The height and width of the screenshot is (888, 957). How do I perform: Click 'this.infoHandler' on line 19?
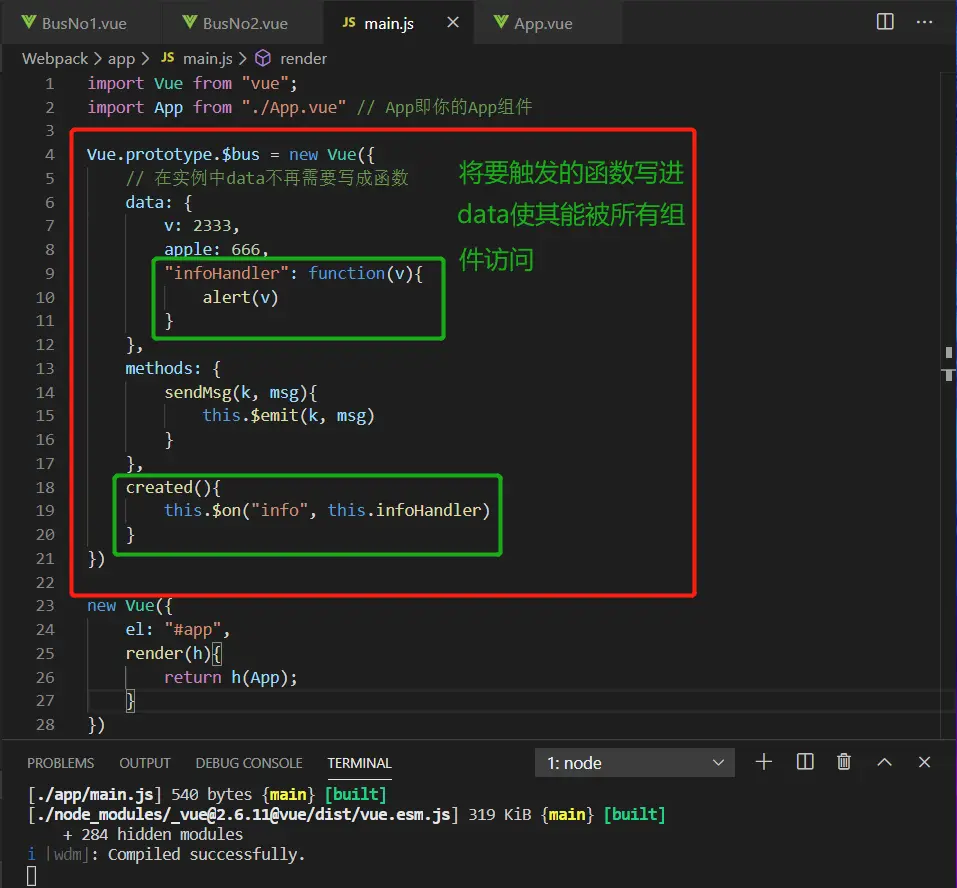point(404,510)
